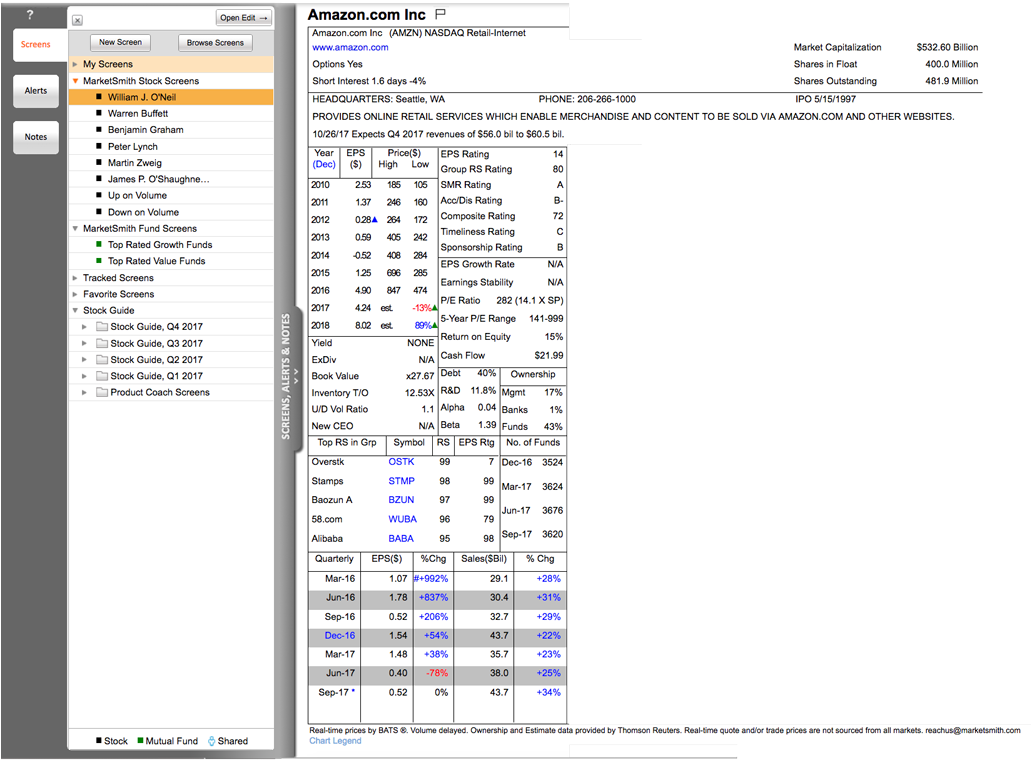Screen dimensions: 1031x760
Task: Click the Browse Screens button
Action: (215, 43)
